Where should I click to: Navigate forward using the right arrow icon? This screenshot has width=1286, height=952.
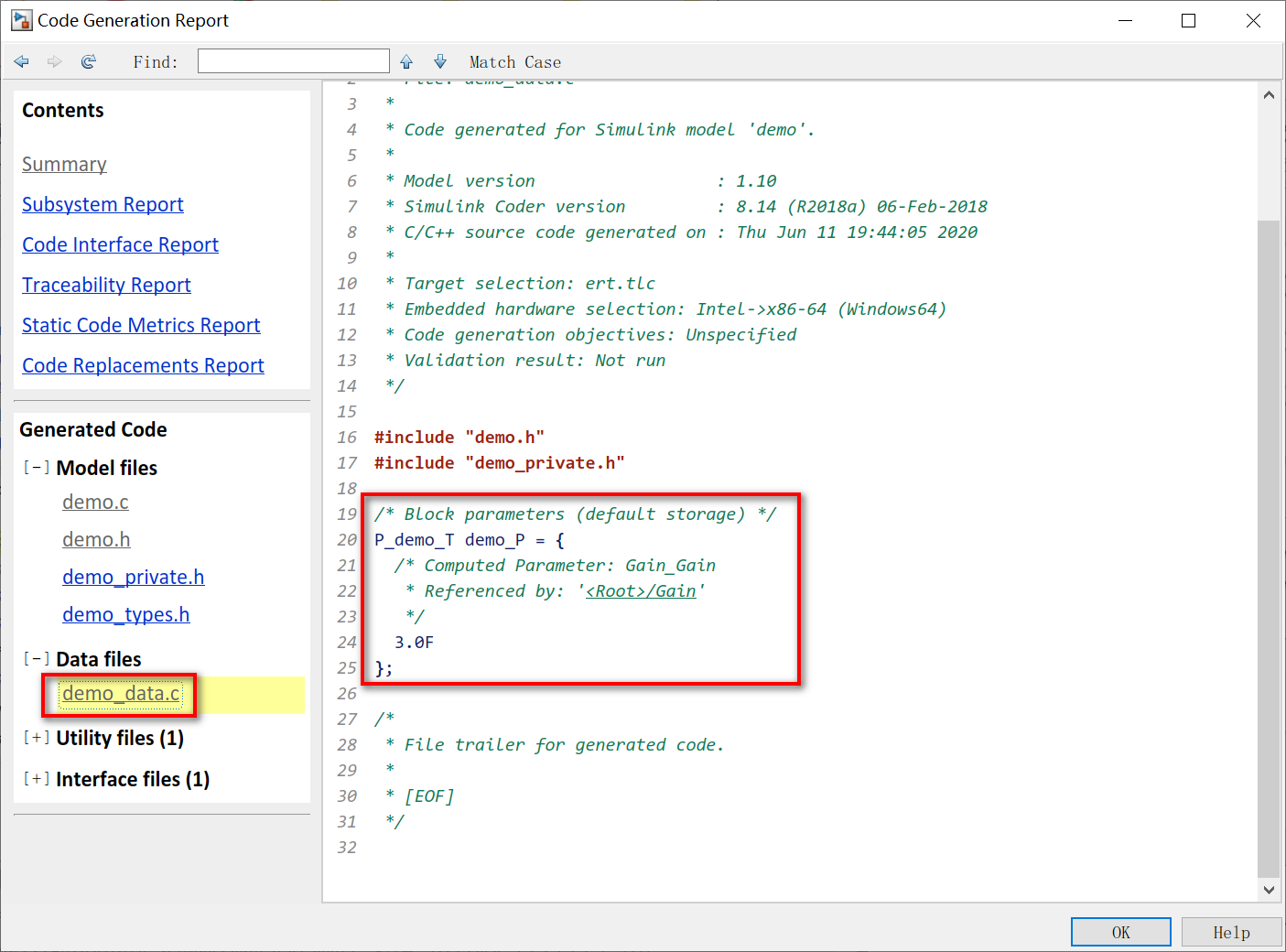click(x=54, y=61)
